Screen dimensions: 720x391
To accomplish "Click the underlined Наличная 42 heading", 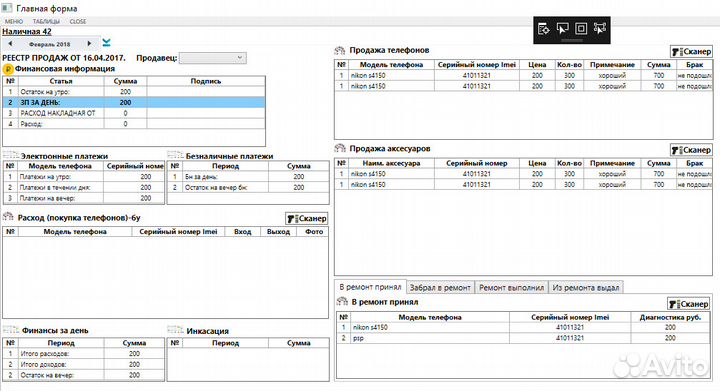I will [27, 32].
